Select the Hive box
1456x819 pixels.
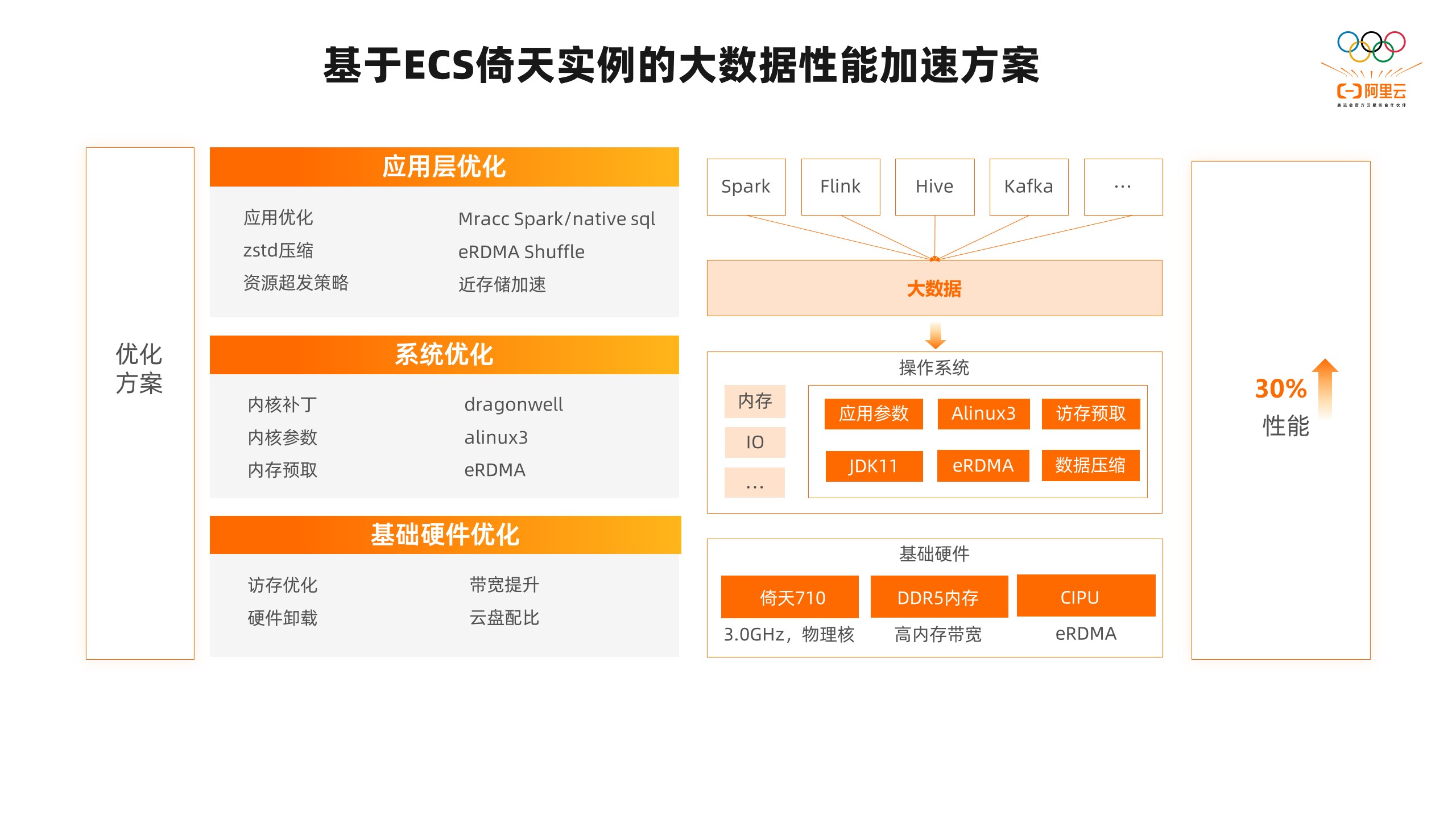point(934,187)
